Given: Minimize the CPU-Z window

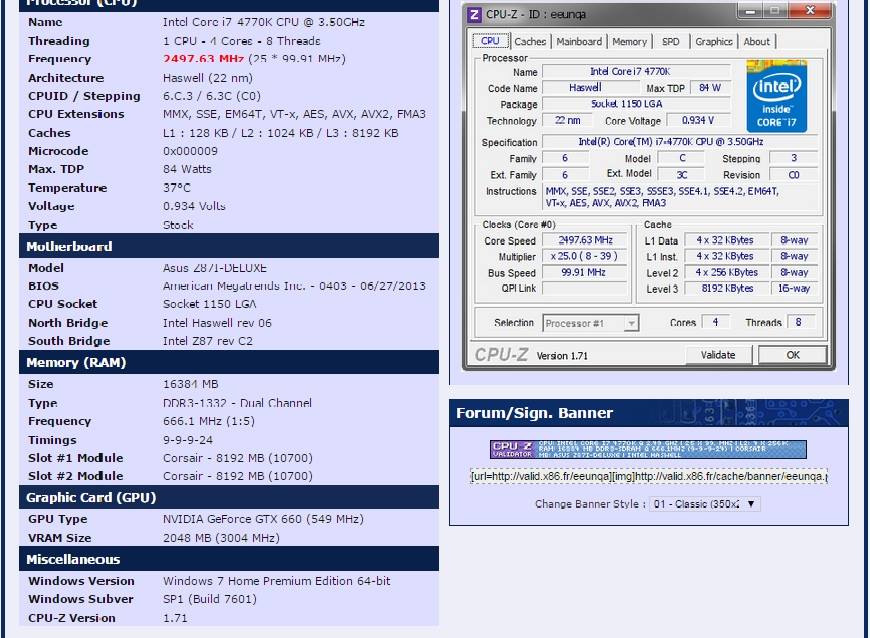Looking at the screenshot, I should click(x=750, y=10).
